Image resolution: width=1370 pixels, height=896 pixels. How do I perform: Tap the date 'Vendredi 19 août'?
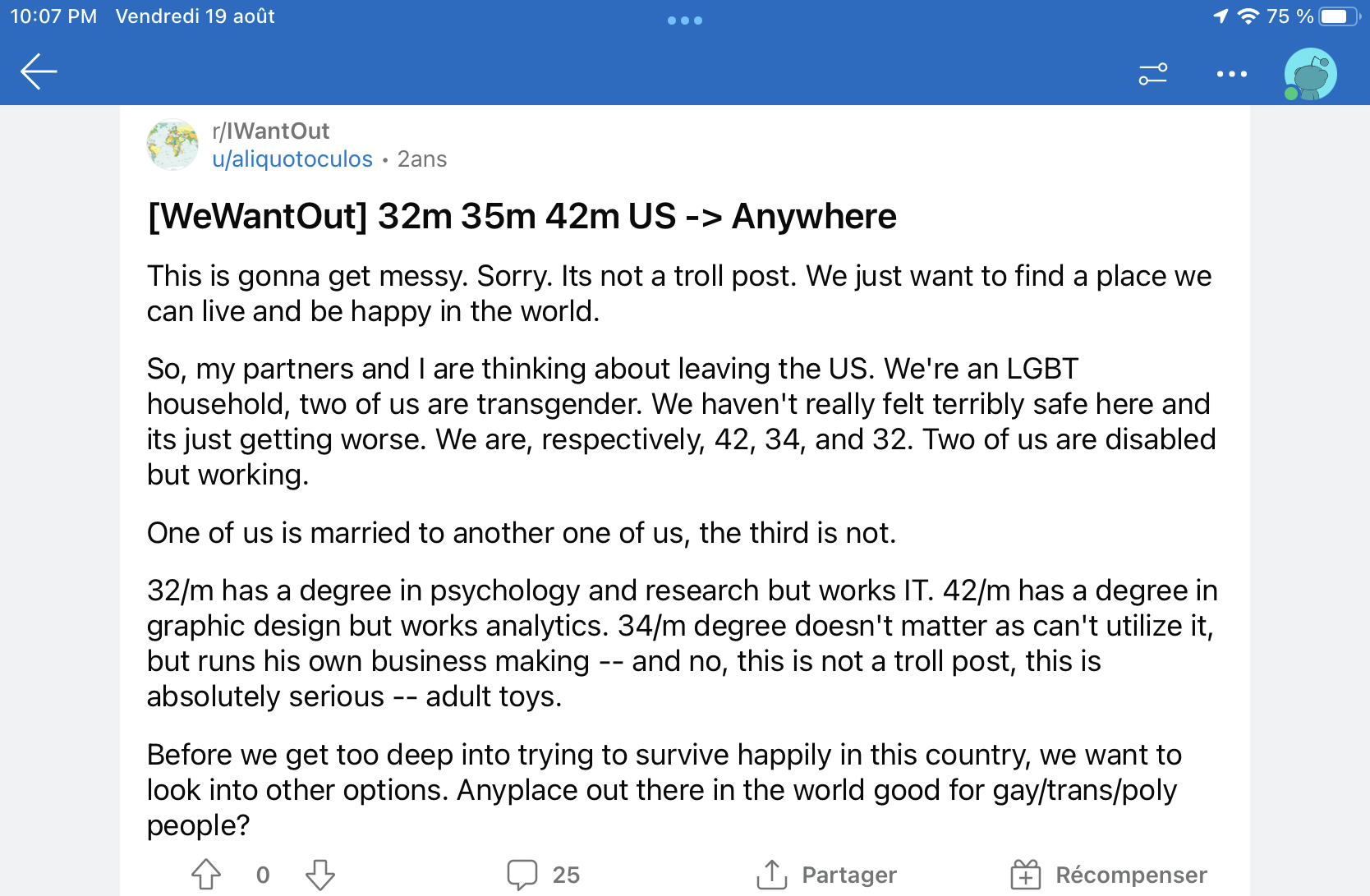[195, 16]
